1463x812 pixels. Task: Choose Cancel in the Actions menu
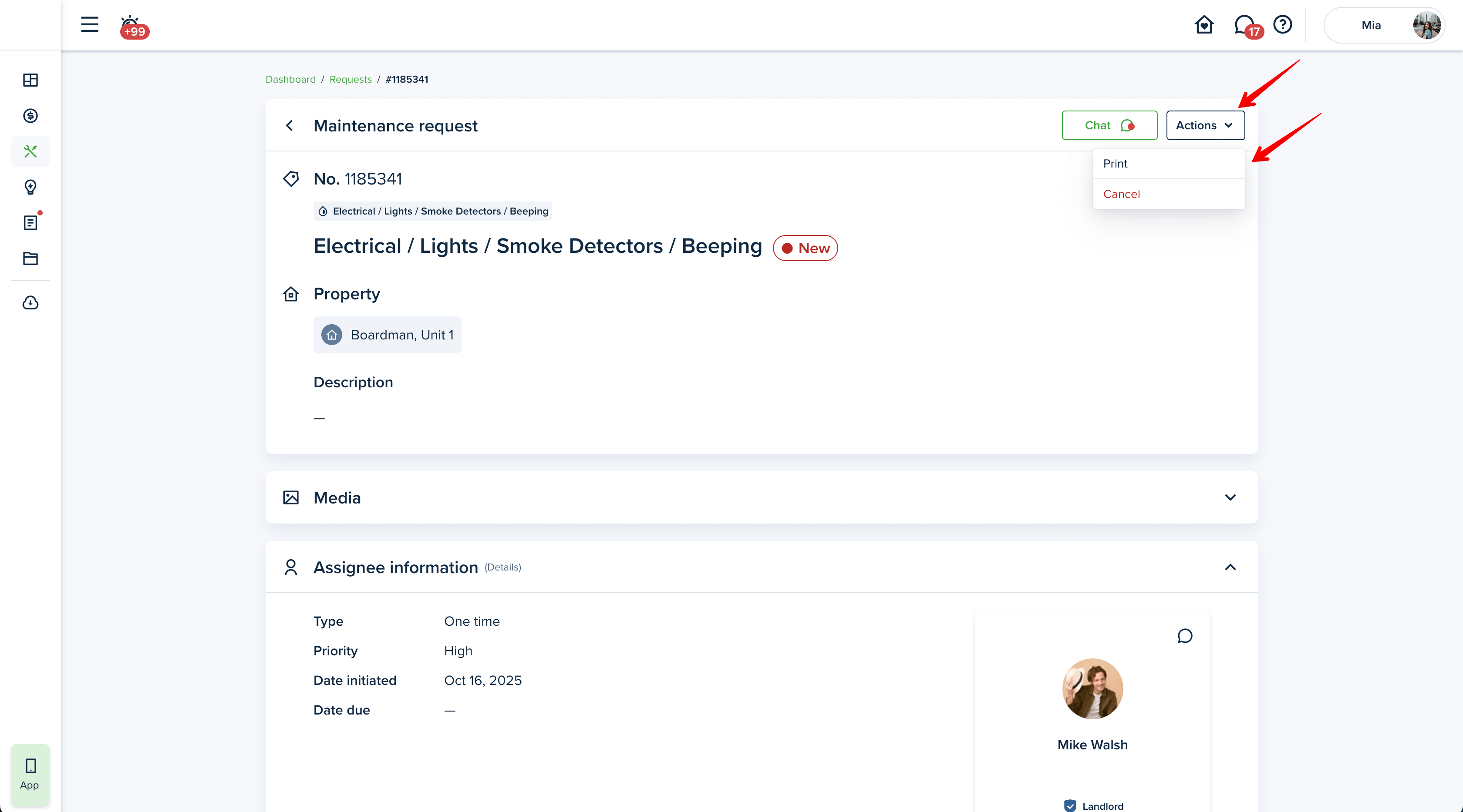[x=1121, y=194]
